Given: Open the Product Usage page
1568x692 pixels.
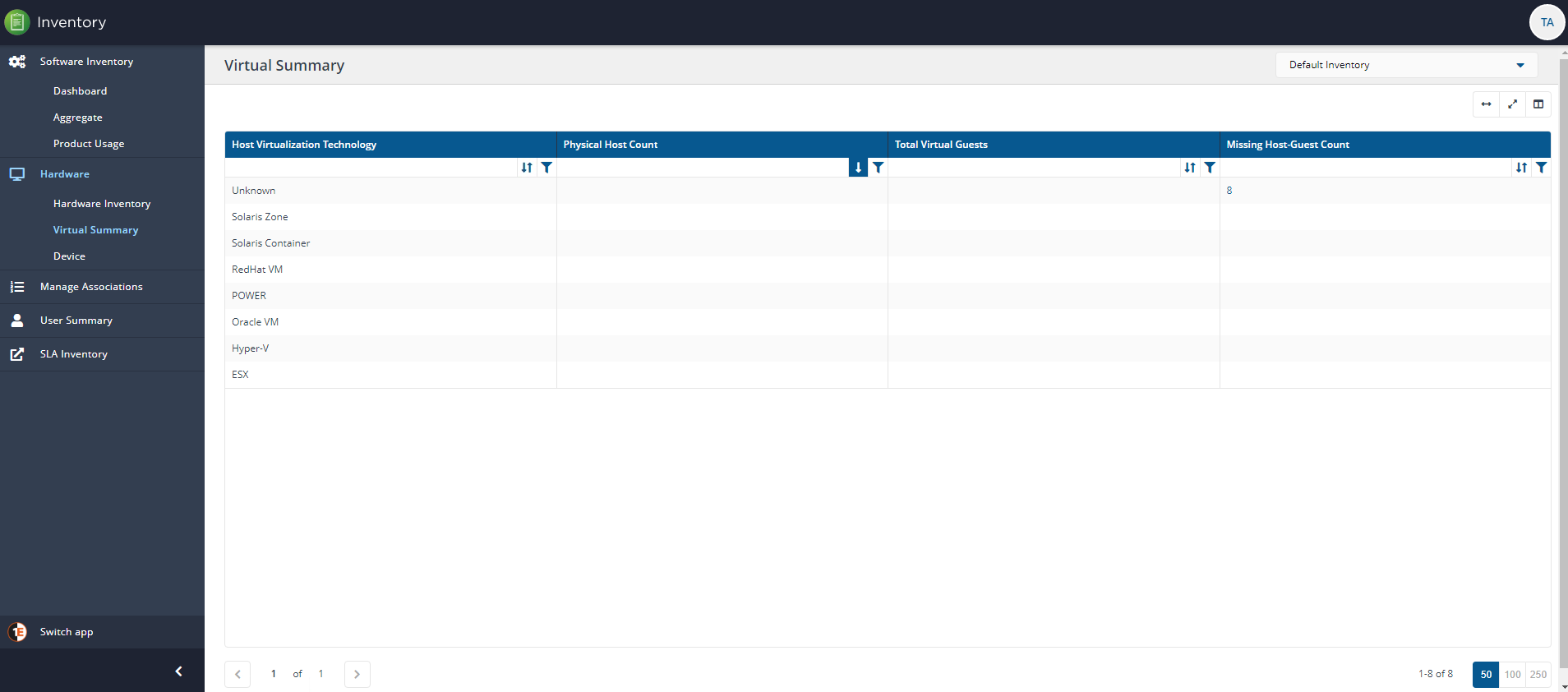Looking at the screenshot, I should pos(89,144).
